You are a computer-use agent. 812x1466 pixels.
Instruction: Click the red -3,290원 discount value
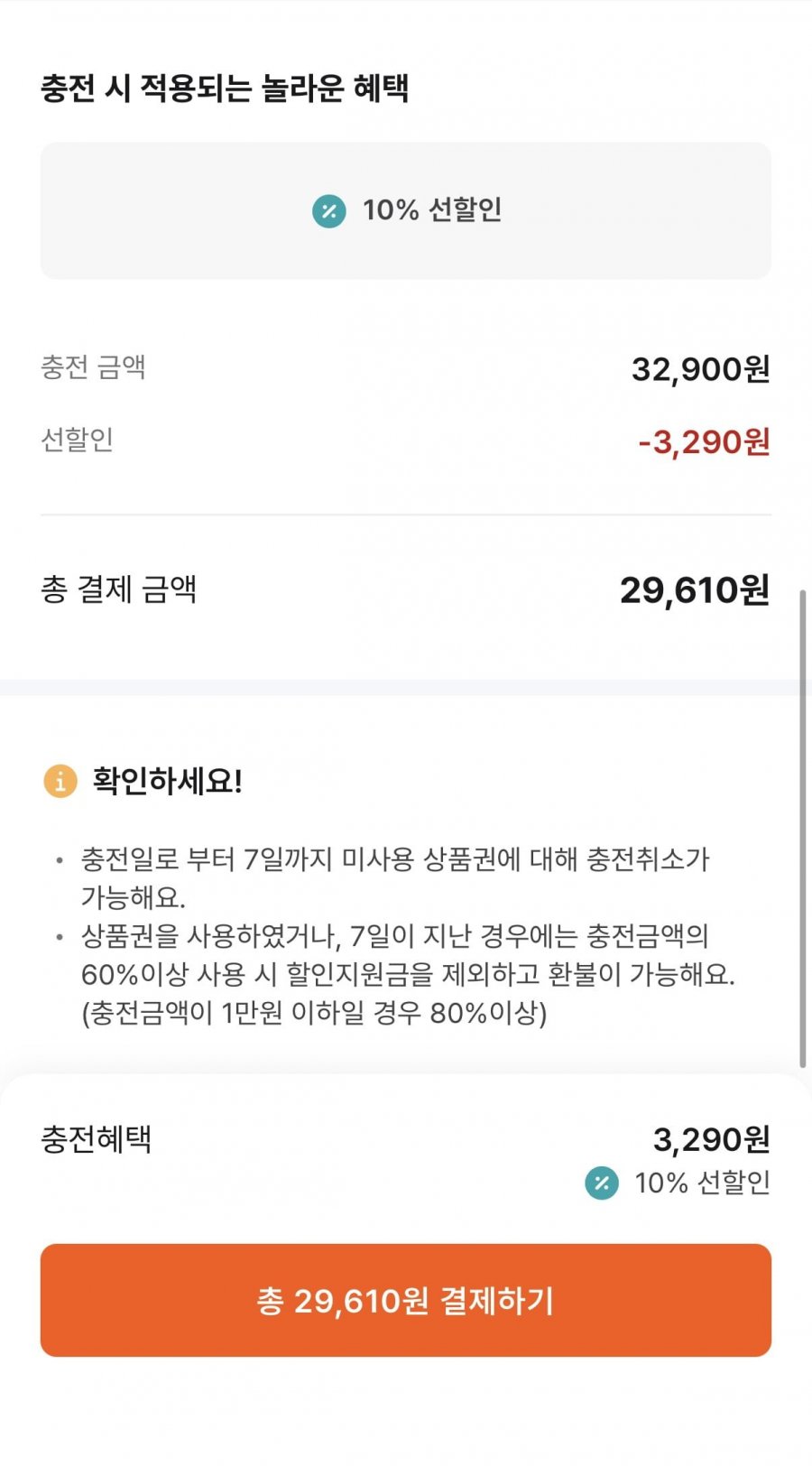click(704, 442)
